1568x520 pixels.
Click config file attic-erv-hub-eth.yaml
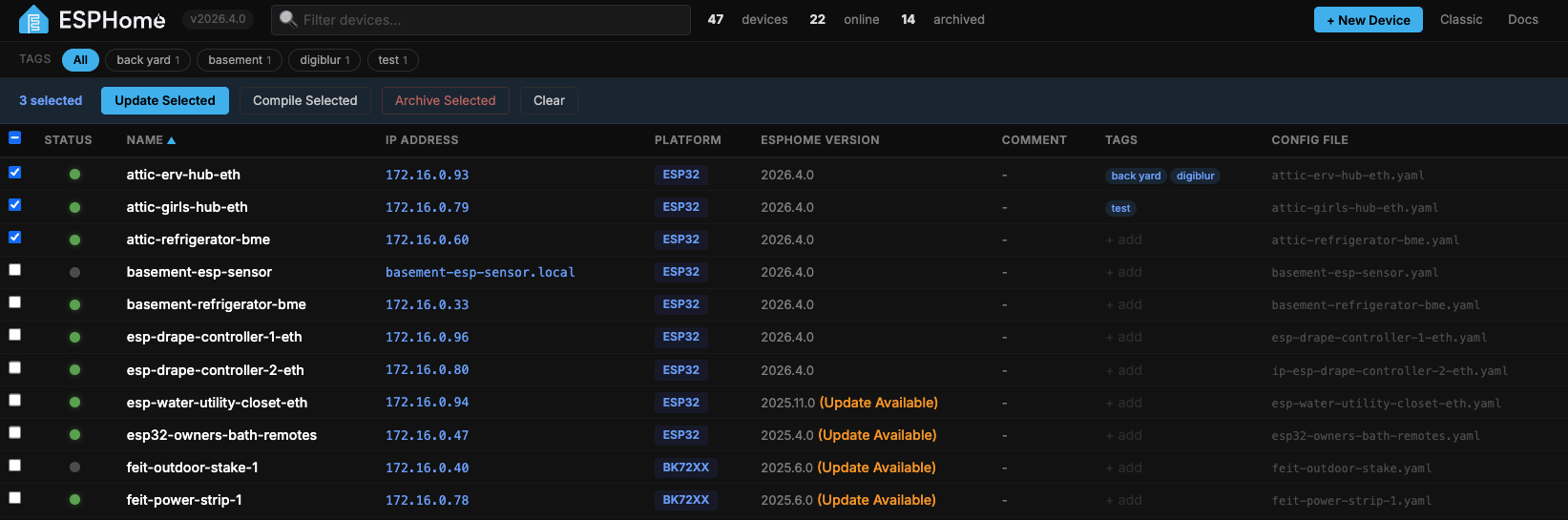point(1348,176)
